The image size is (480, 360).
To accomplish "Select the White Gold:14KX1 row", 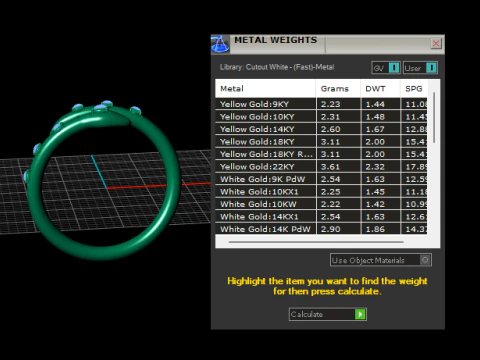I will 321,217.
